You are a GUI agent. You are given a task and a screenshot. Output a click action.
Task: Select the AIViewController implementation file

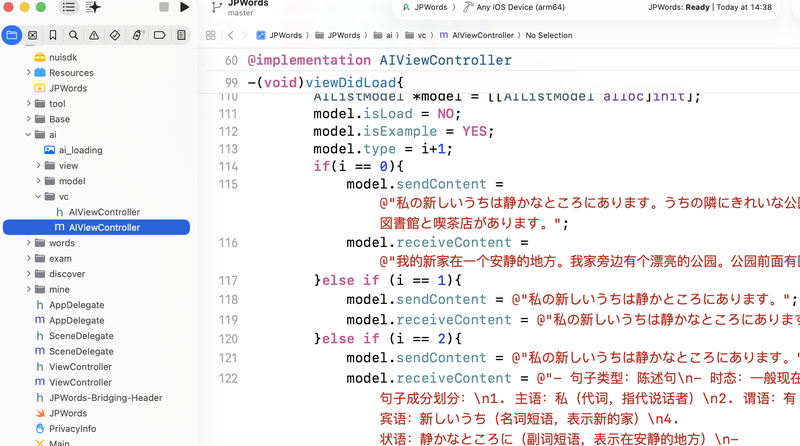(96, 228)
